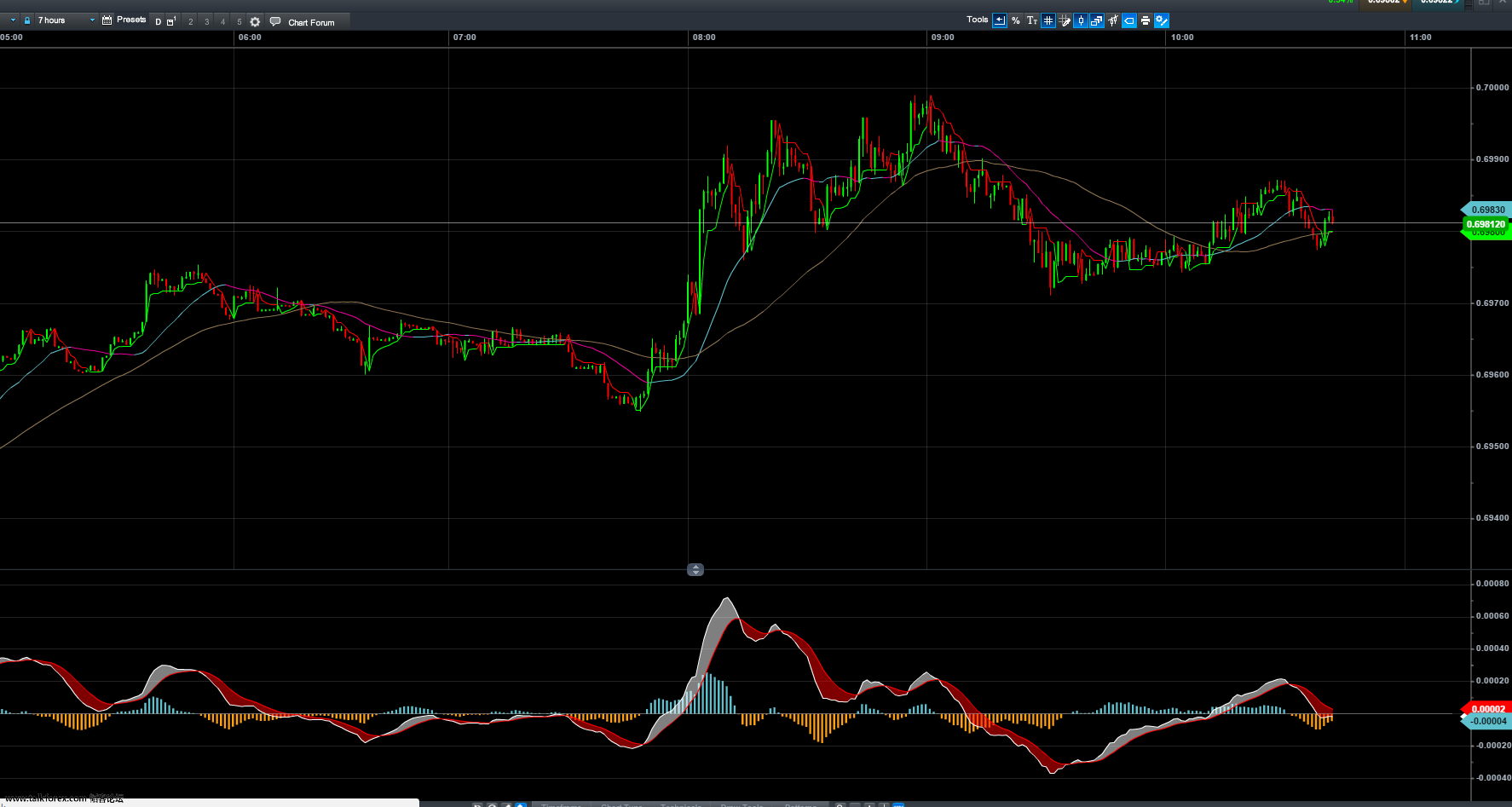Click the 0.69600 price axis label
This screenshot has height=807, width=1512.
[x=1492, y=375]
